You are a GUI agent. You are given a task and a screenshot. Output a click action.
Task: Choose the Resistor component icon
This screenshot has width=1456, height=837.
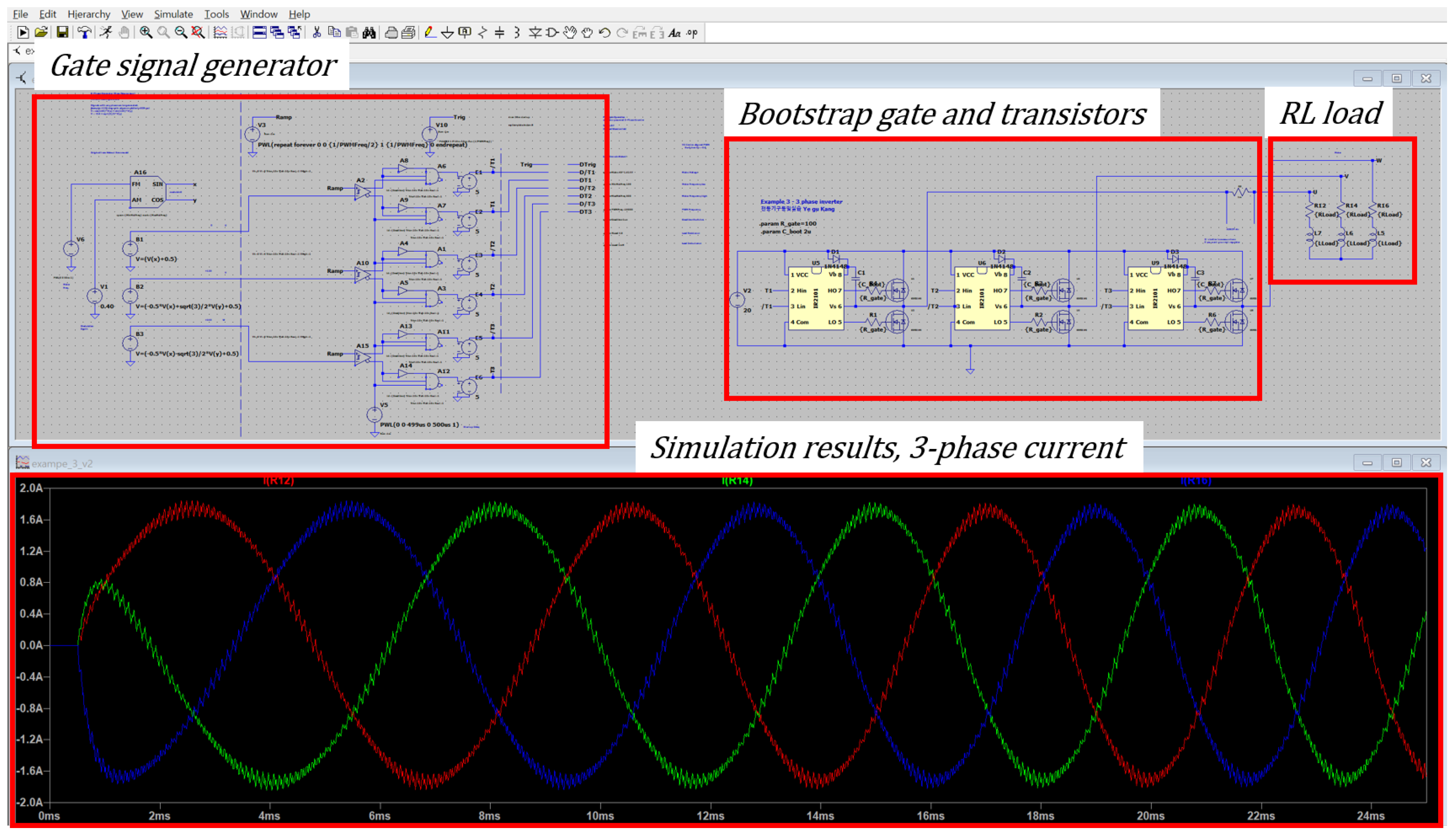click(482, 33)
